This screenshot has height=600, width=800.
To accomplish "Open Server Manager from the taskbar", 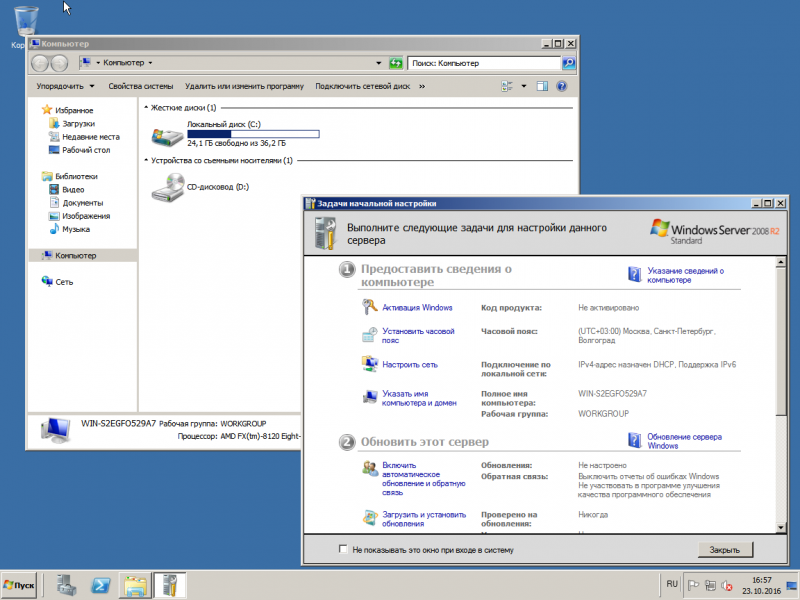I will coord(66,585).
